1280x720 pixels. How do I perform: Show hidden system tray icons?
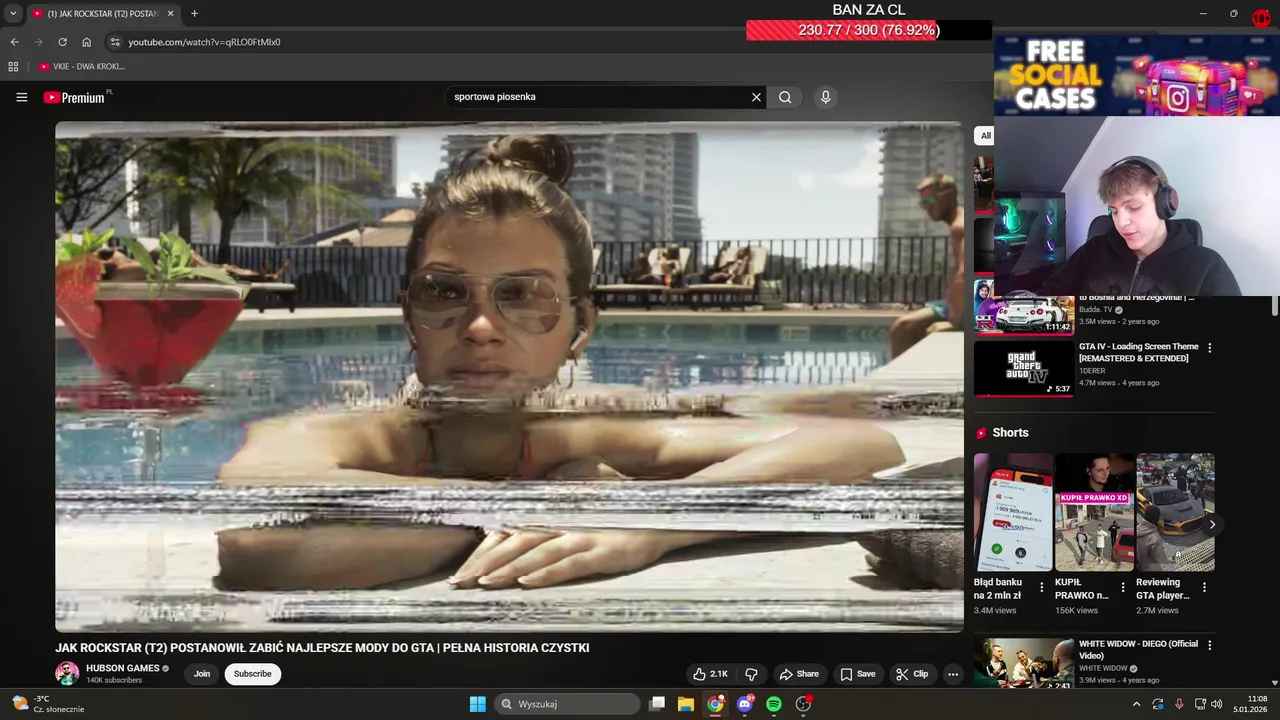1136,704
